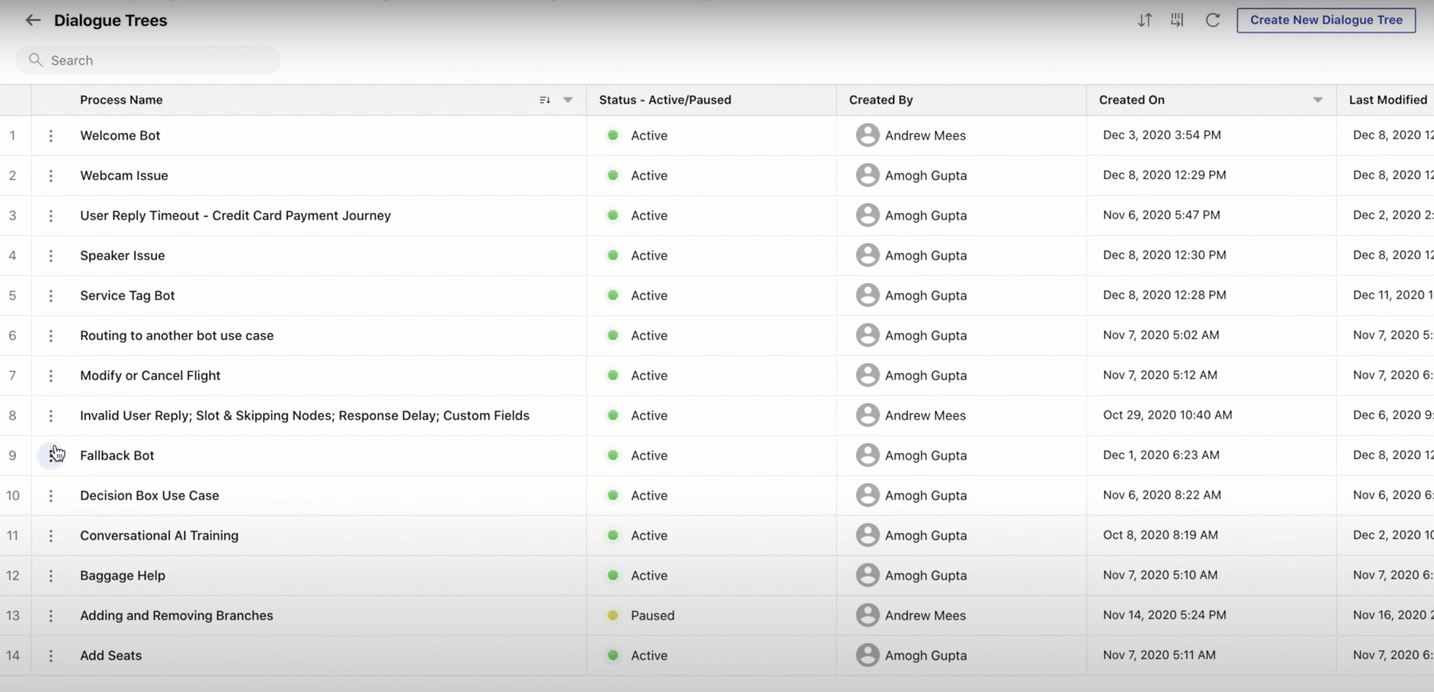Screen dimensions: 1434x692
Task: Open the Created On column filter dropdown
Action: point(1317,99)
